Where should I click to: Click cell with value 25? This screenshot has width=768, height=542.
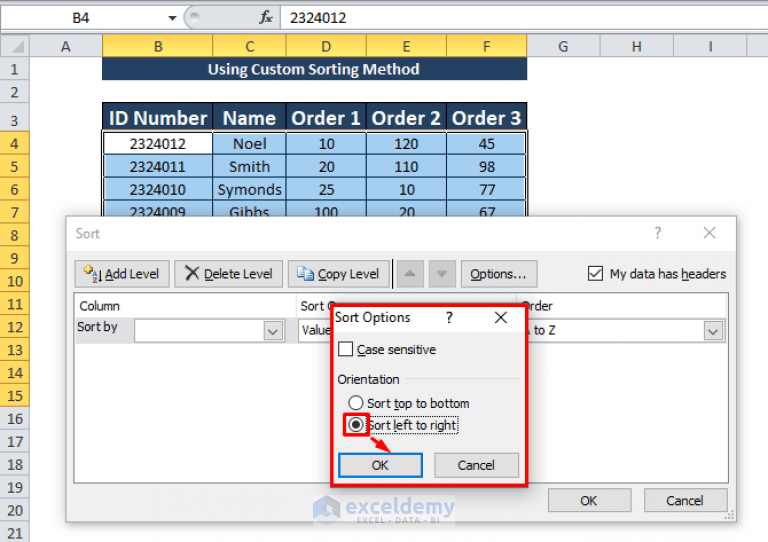[326, 189]
